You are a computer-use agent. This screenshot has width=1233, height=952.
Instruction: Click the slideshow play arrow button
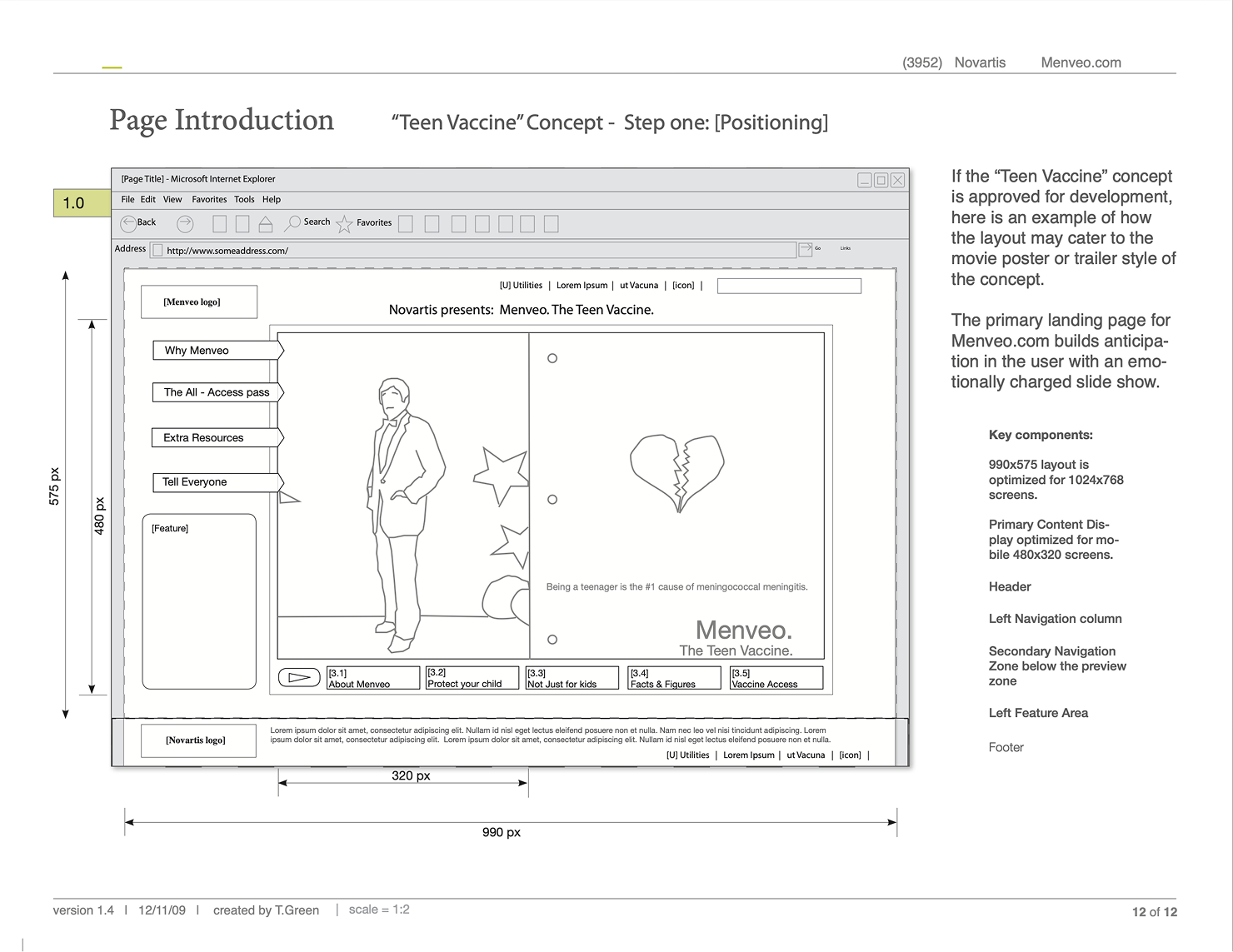[299, 678]
